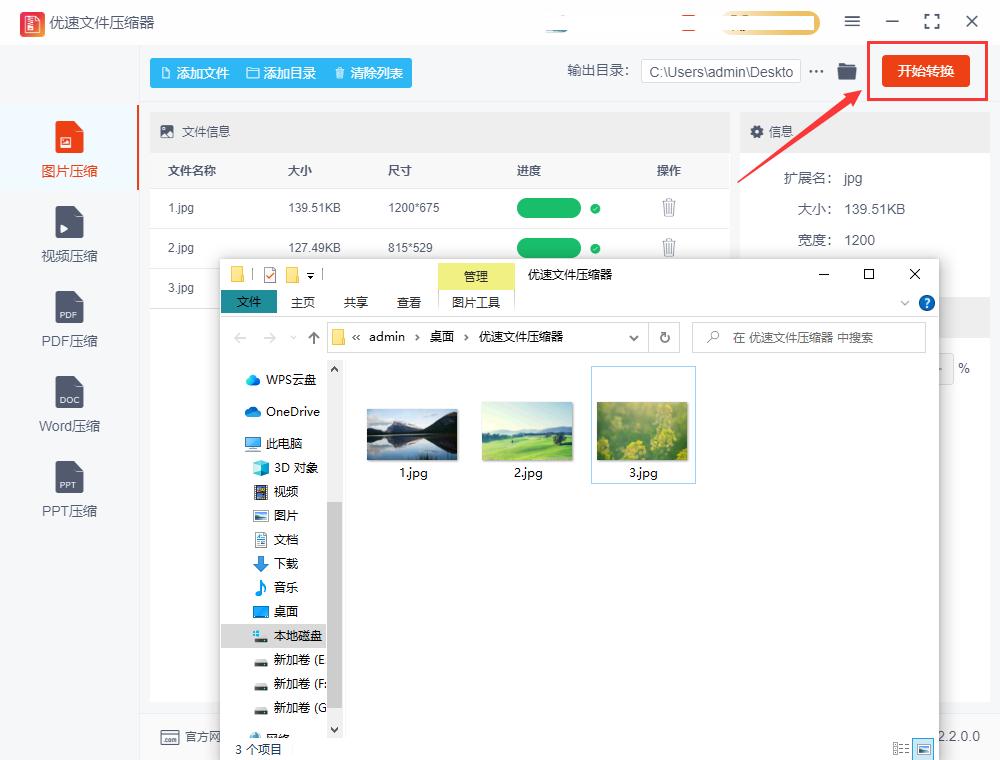Open the Explorer address bar dropdown arrow
The height and width of the screenshot is (760, 1000).
(x=633, y=337)
